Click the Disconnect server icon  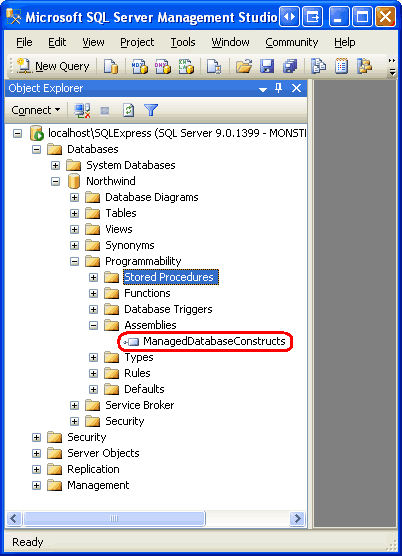82,110
